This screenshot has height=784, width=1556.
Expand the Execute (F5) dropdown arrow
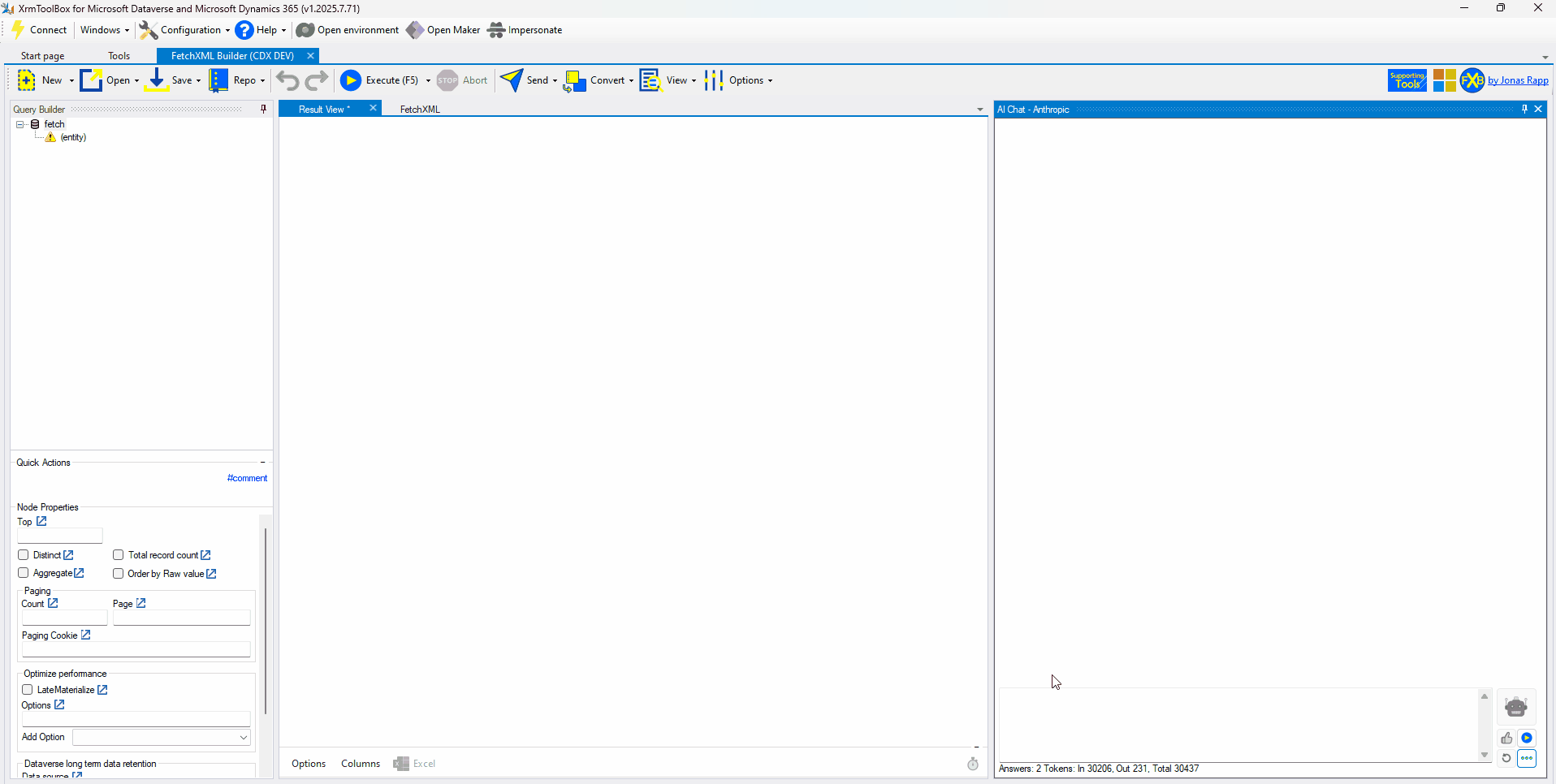tap(428, 80)
